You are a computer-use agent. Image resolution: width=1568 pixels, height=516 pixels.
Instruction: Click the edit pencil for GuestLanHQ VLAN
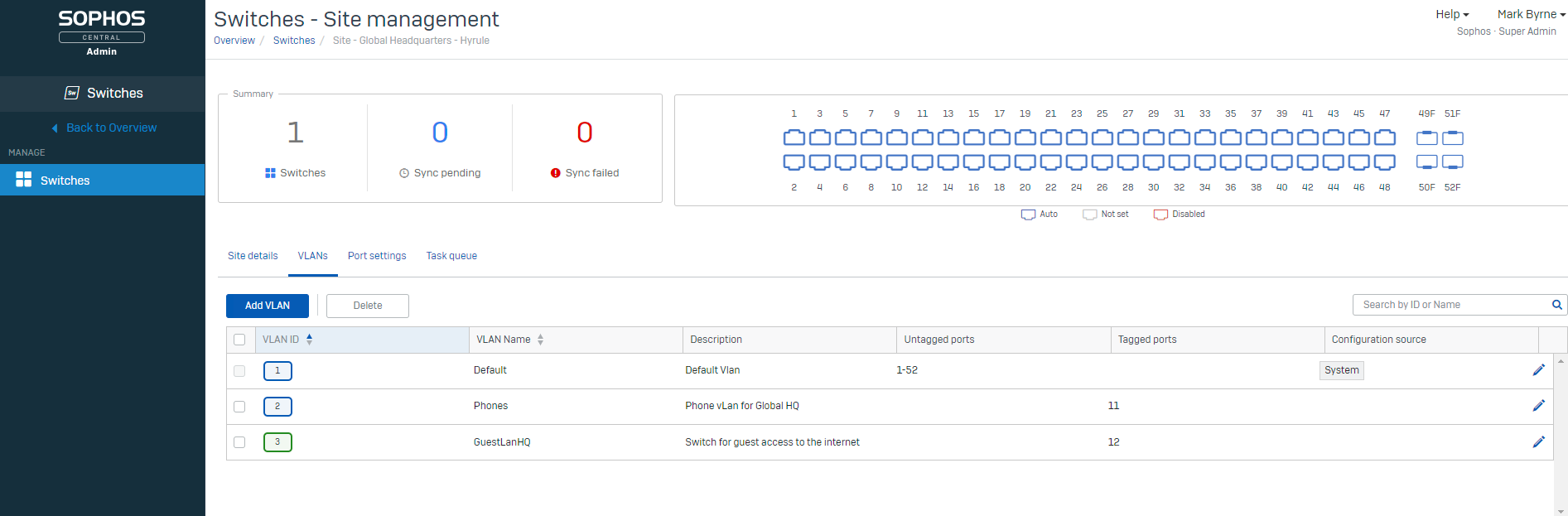pyautogui.click(x=1538, y=442)
